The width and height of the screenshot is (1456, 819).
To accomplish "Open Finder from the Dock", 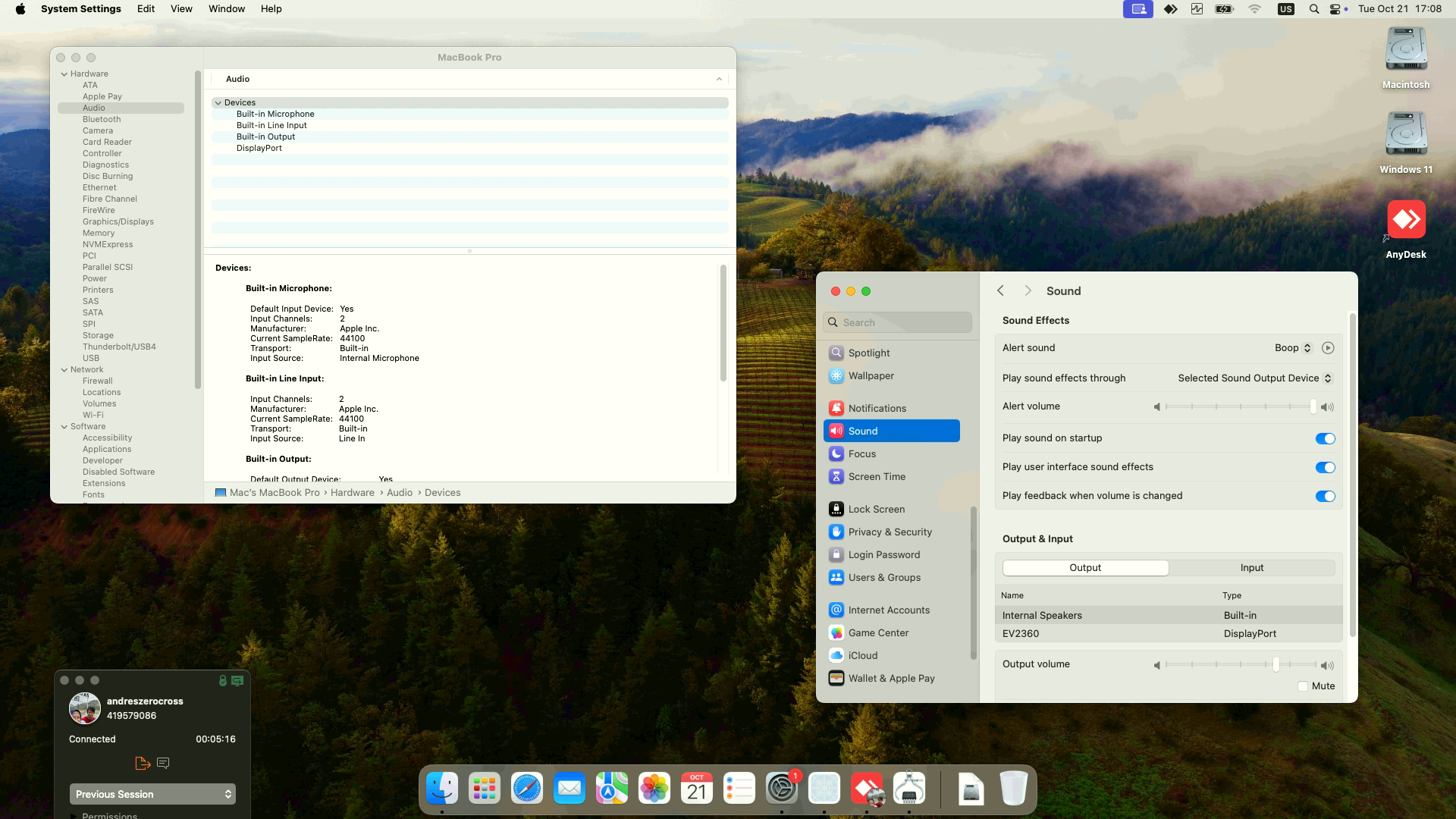I will coord(441,789).
